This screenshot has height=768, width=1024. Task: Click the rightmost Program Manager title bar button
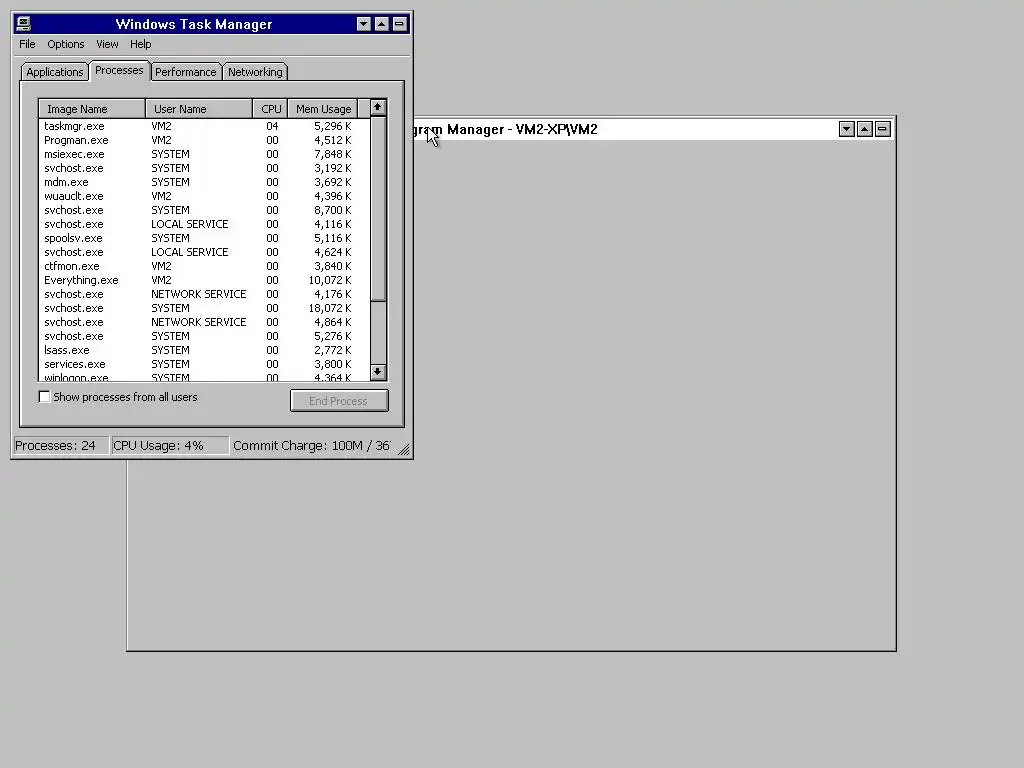882,129
